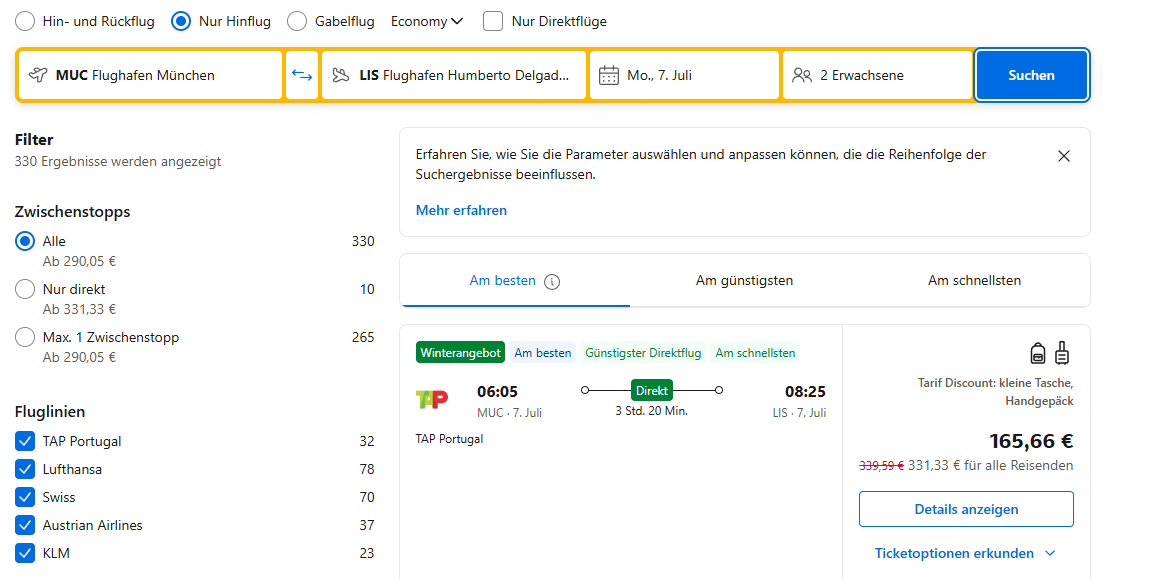Close the search-order information banner
Viewport: 1176px width, 579px height.
[1064, 156]
